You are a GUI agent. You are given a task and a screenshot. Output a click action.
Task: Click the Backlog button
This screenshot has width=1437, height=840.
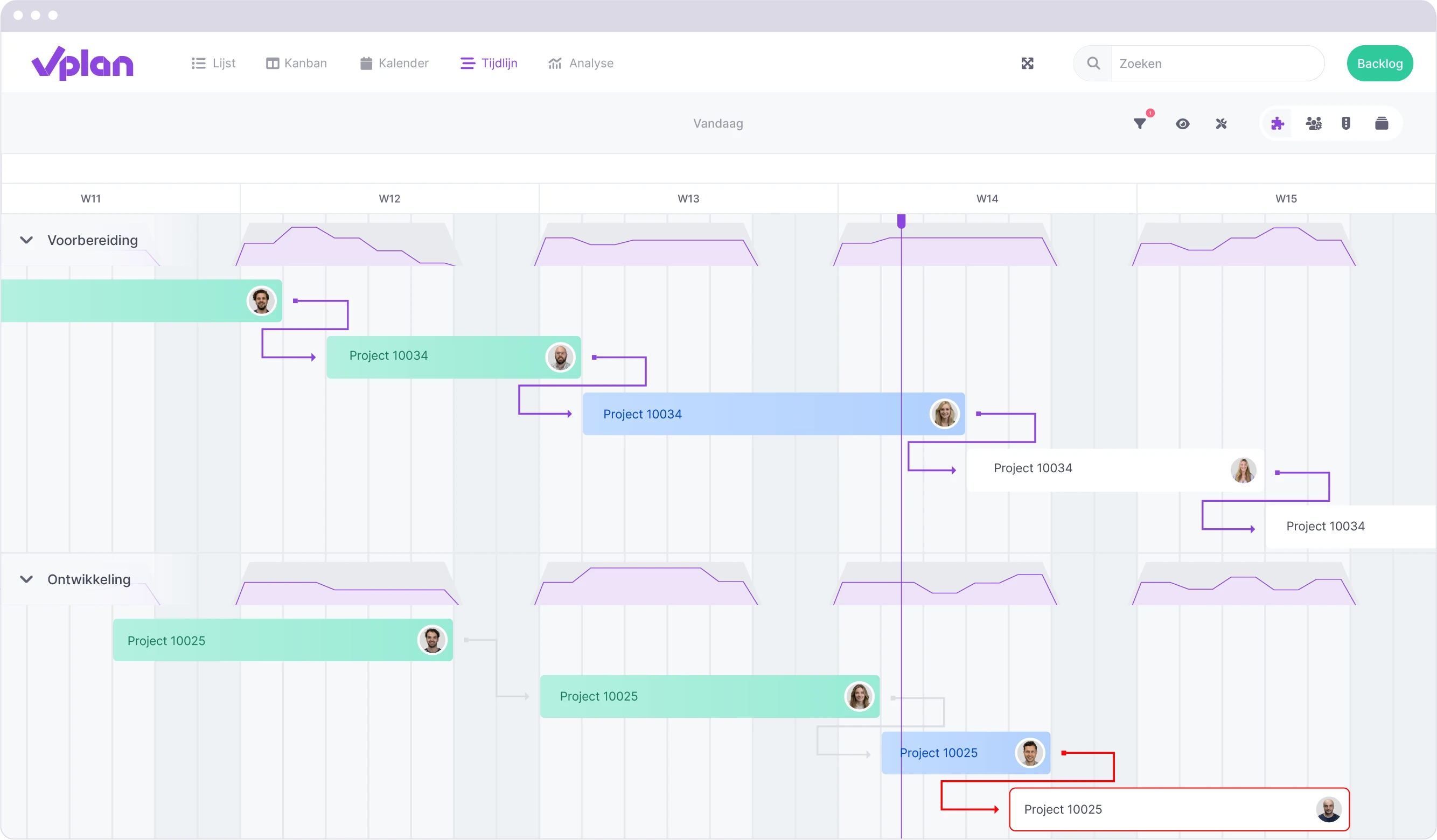click(x=1381, y=63)
